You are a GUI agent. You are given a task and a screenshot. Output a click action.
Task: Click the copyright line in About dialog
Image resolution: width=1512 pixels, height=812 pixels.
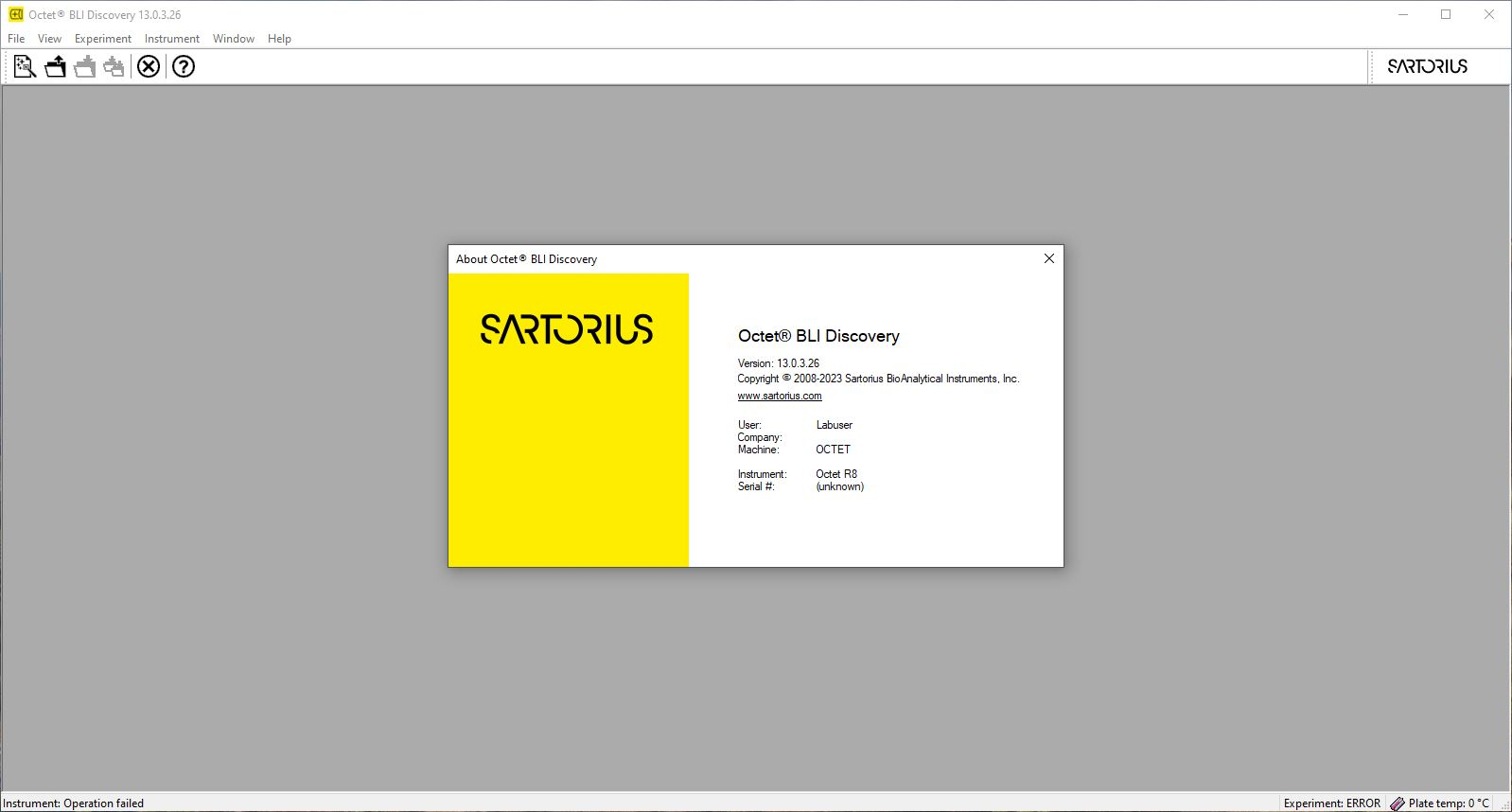878,379
